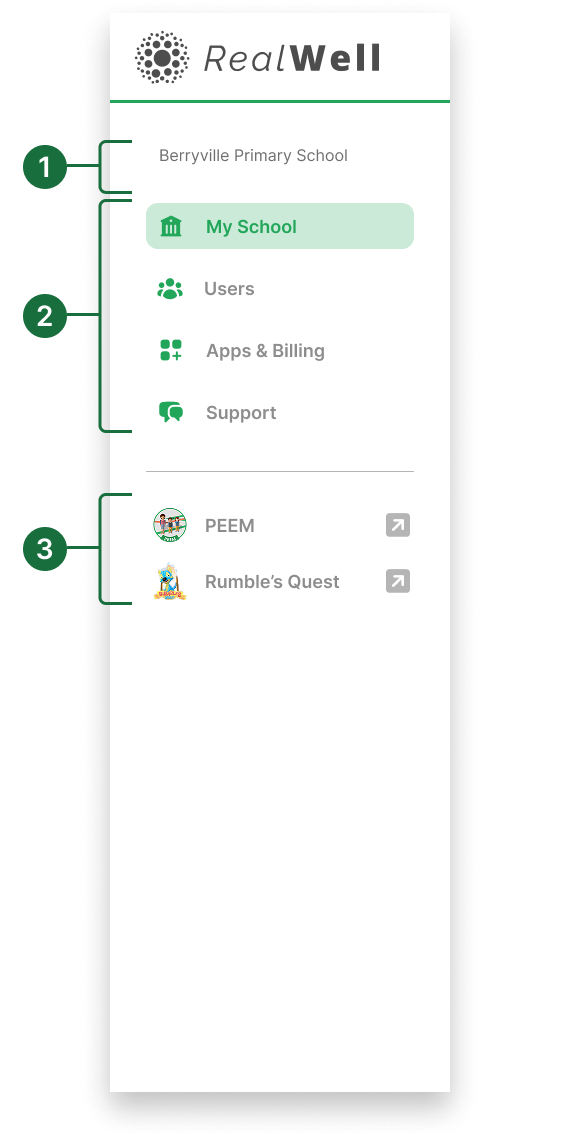Go to the Support section

pyautogui.click(x=240, y=412)
